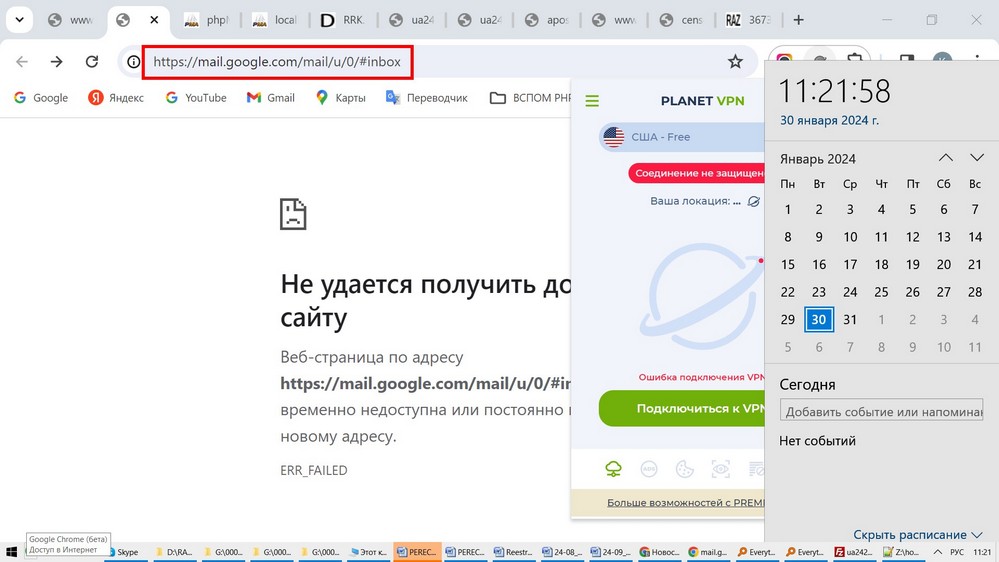Open the 24-08_ document in the taskbar
This screenshot has width=999, height=562.
(x=562, y=552)
